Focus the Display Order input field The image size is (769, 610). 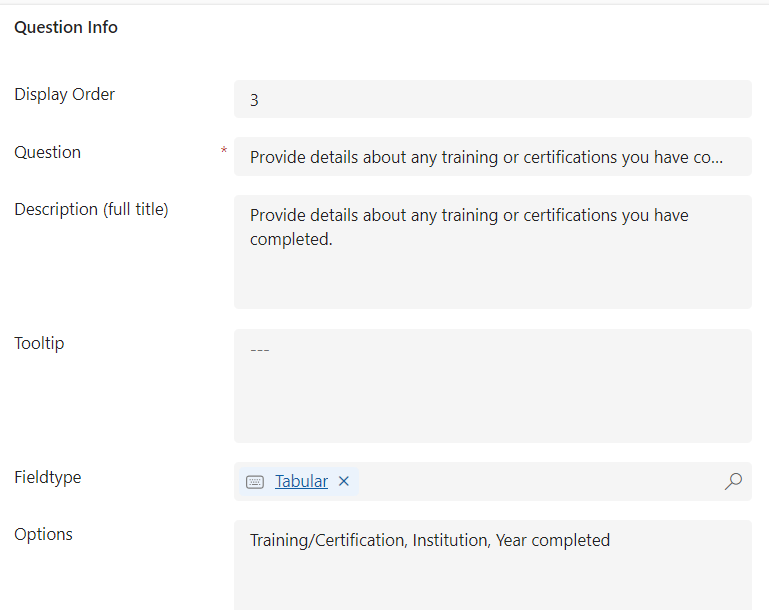[x=492, y=99]
